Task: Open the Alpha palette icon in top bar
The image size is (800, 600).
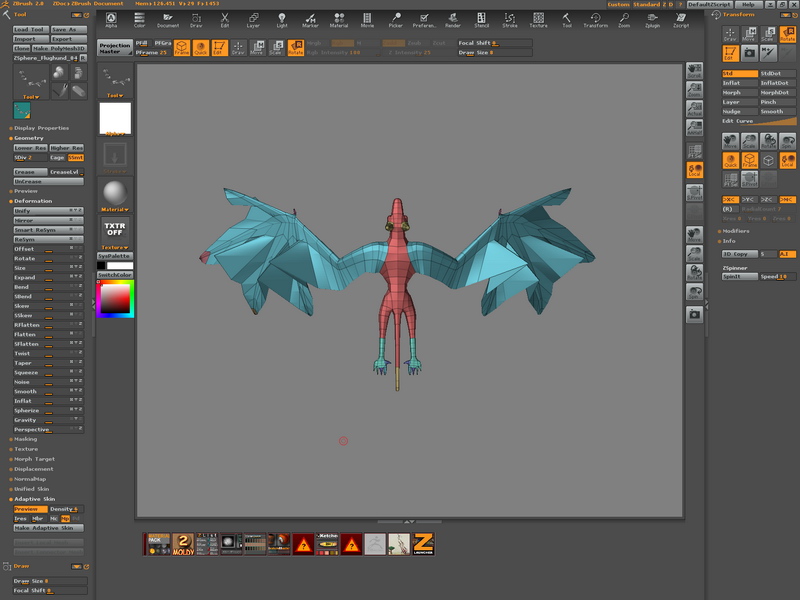Action: coord(111,19)
